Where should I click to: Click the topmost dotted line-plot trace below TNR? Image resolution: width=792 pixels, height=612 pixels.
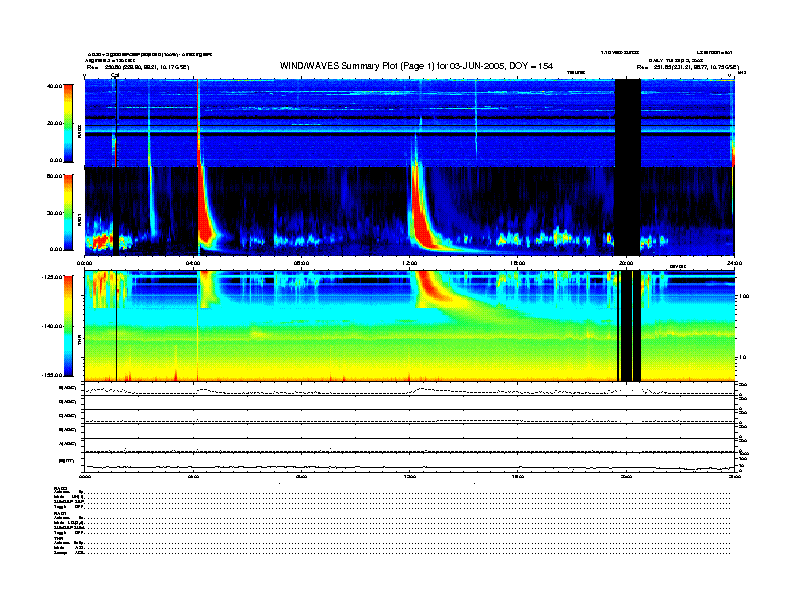pos(409,390)
